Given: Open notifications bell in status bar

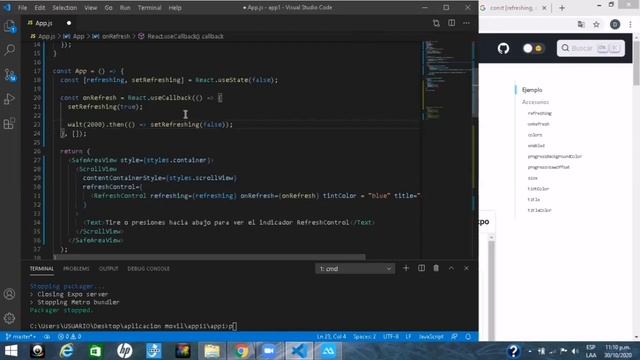Looking at the screenshot, I should click(x=468, y=337).
